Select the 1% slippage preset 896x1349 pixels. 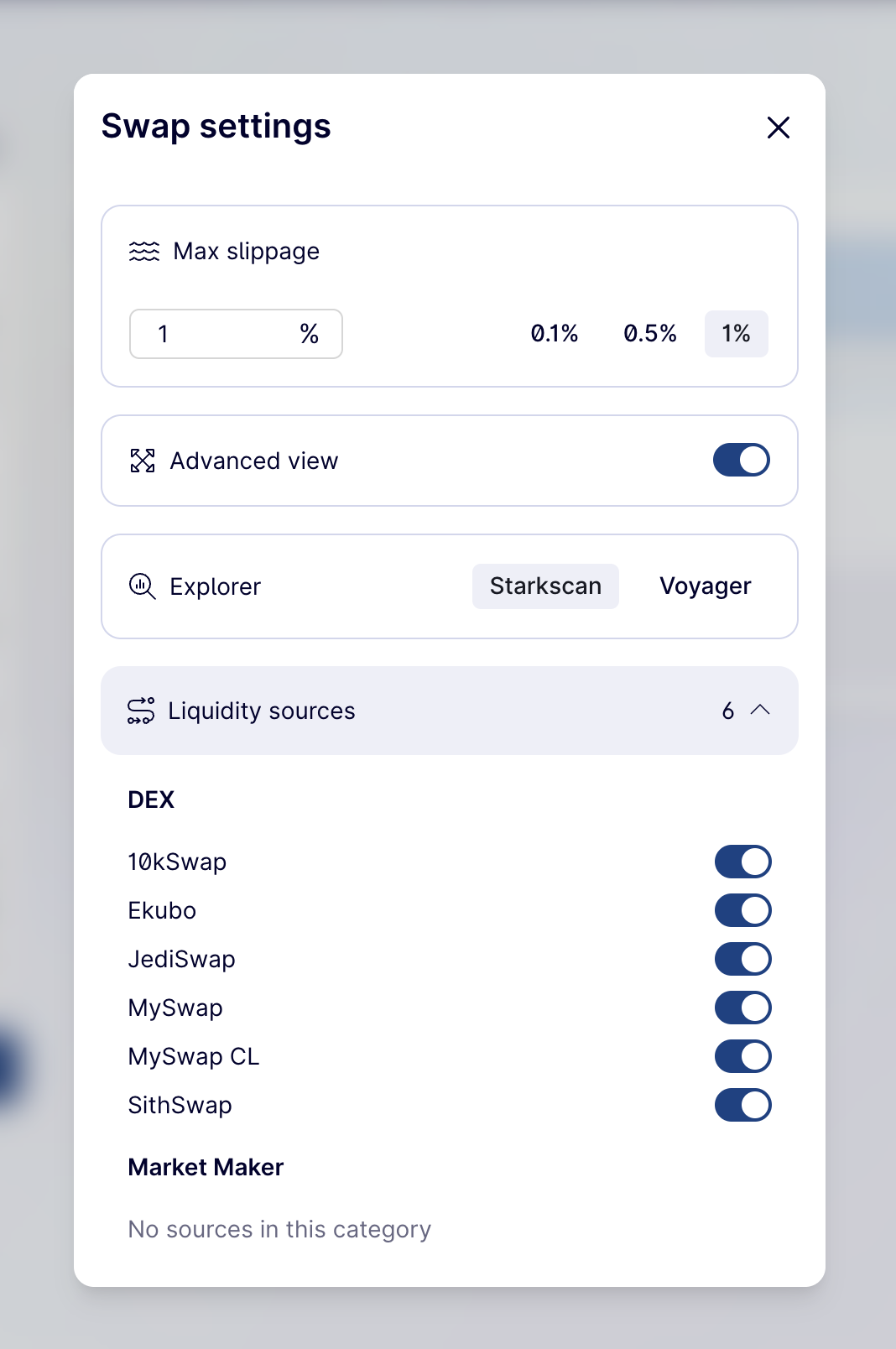(x=736, y=334)
